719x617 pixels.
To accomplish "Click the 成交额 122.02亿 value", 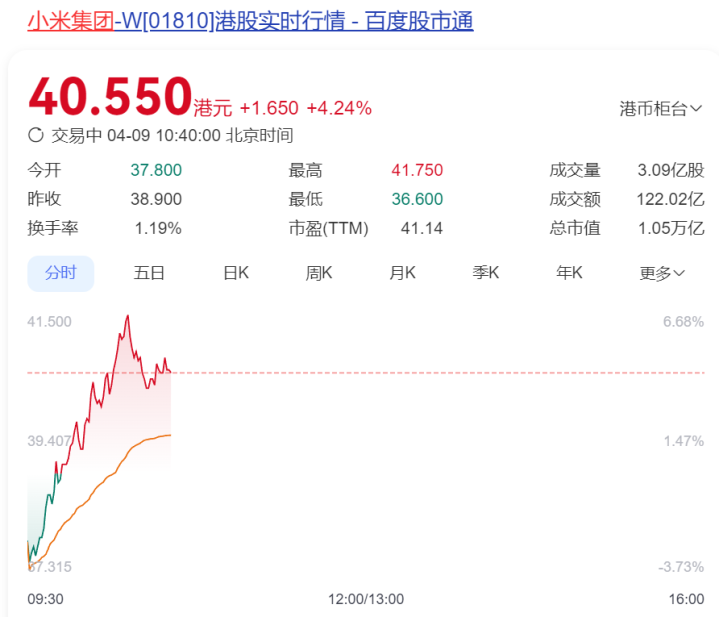I will (670, 199).
